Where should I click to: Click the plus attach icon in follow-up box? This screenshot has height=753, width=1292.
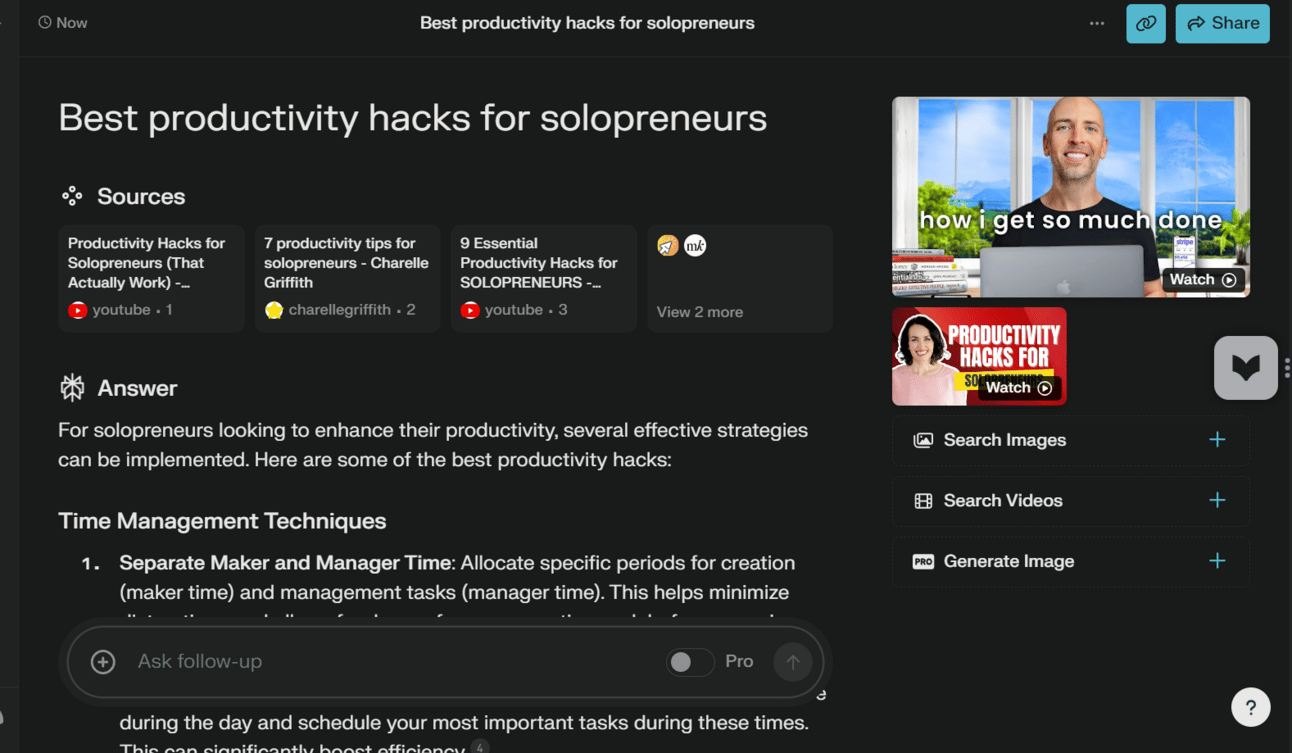pos(103,662)
